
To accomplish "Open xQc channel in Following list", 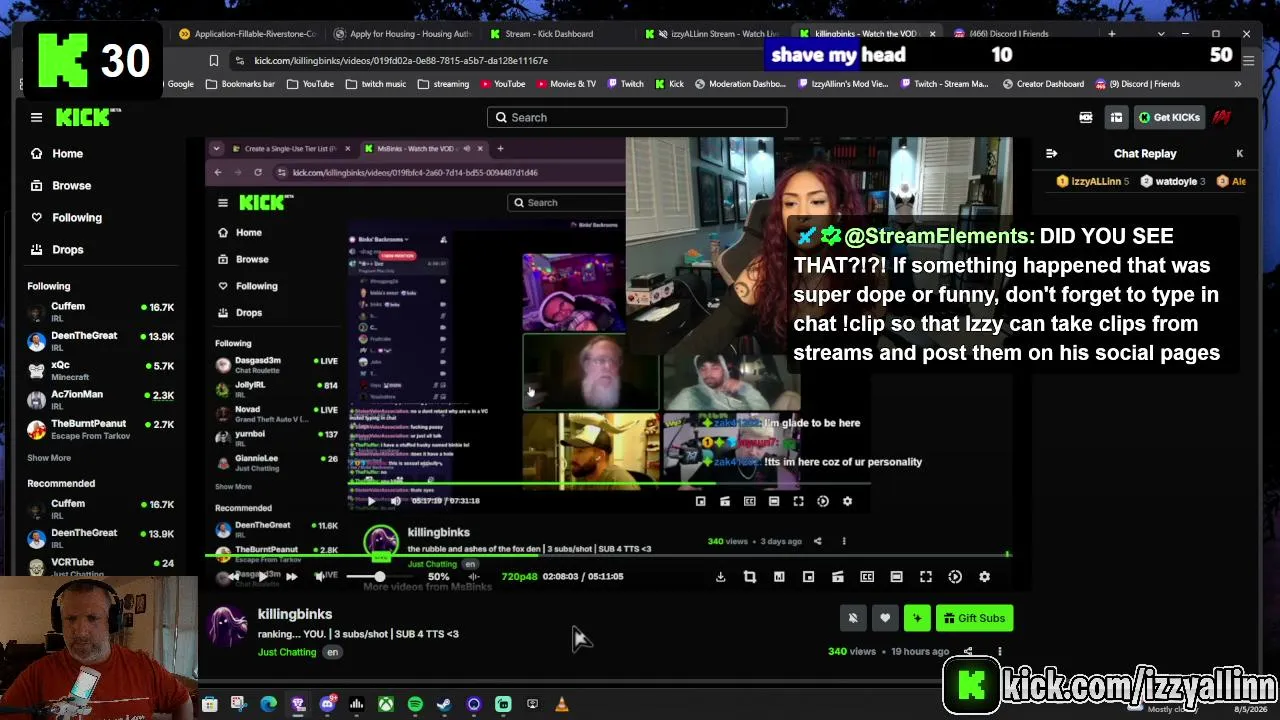I will click(x=101, y=370).
